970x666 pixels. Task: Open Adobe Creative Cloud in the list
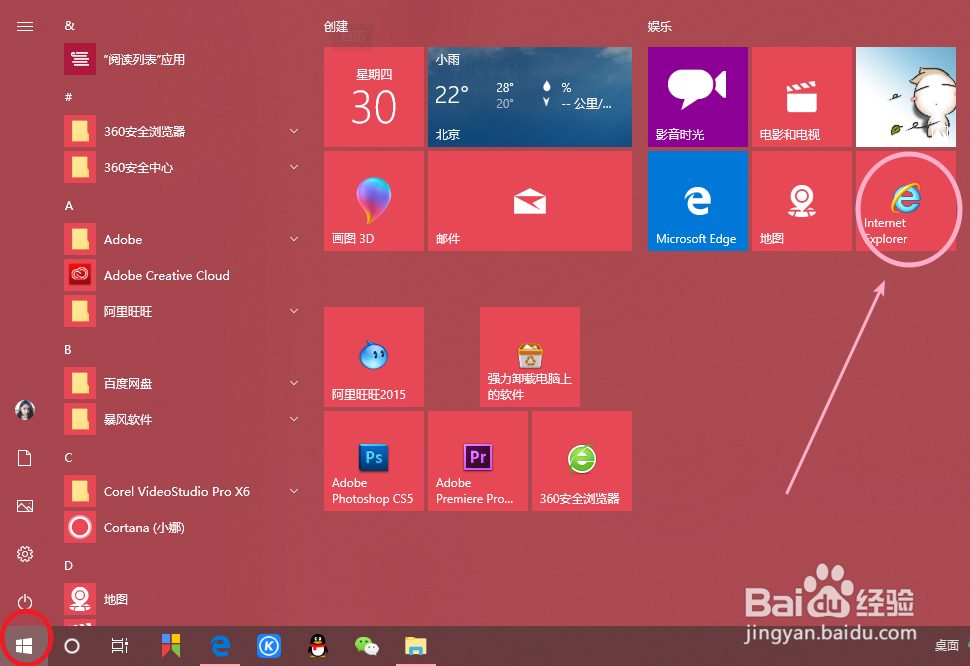click(184, 275)
